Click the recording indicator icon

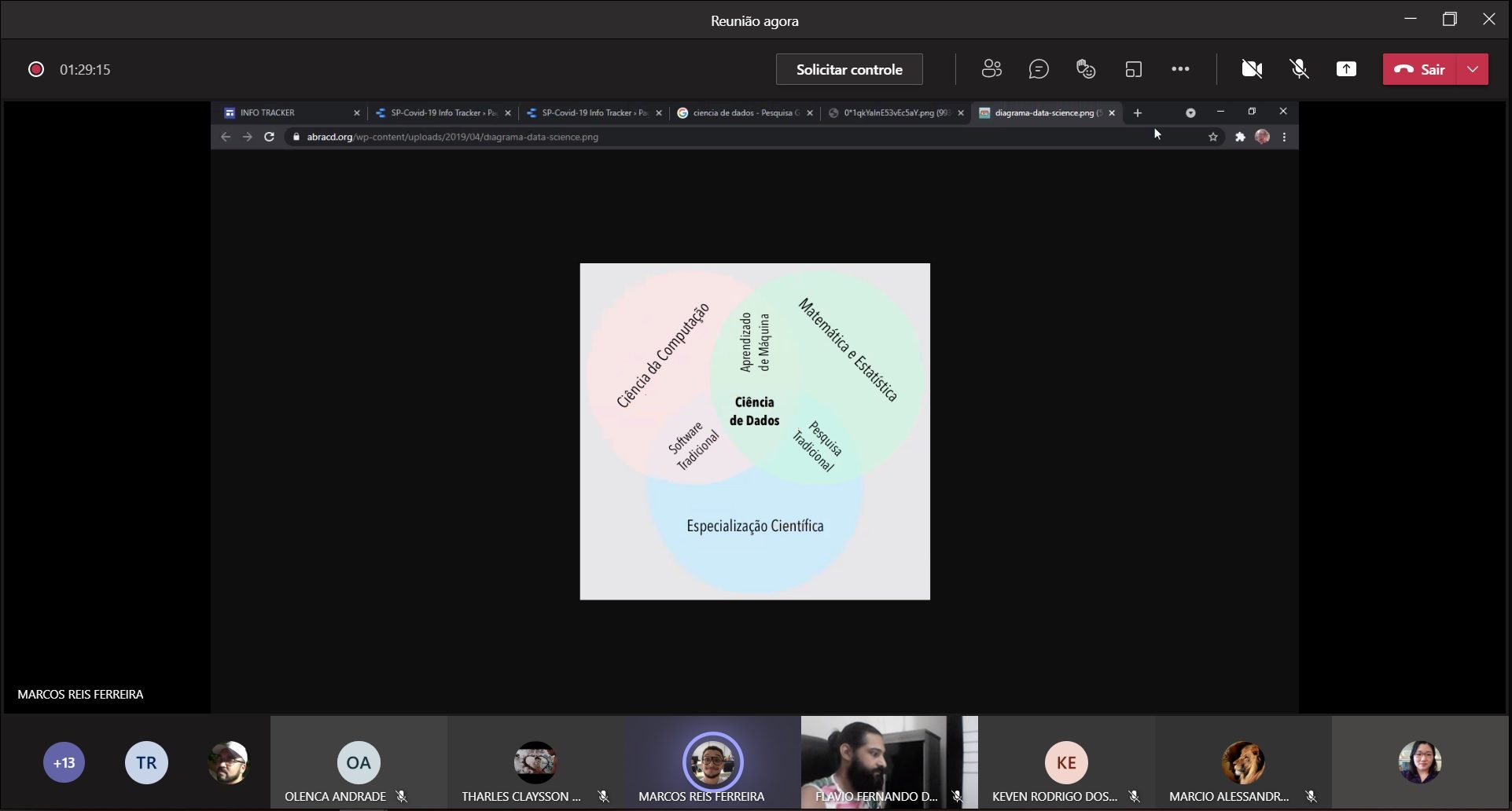coord(36,69)
